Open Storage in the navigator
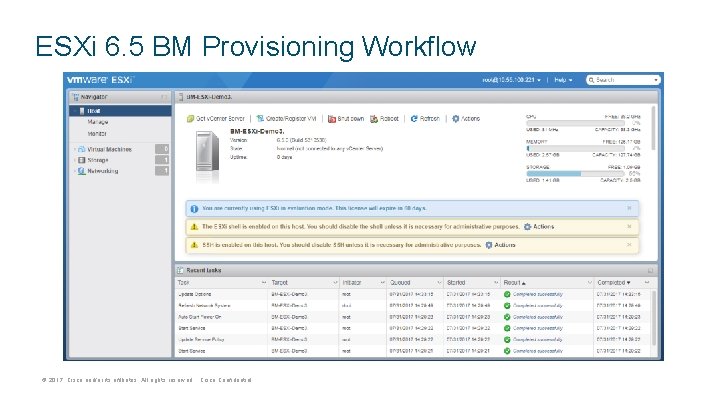 98,160
